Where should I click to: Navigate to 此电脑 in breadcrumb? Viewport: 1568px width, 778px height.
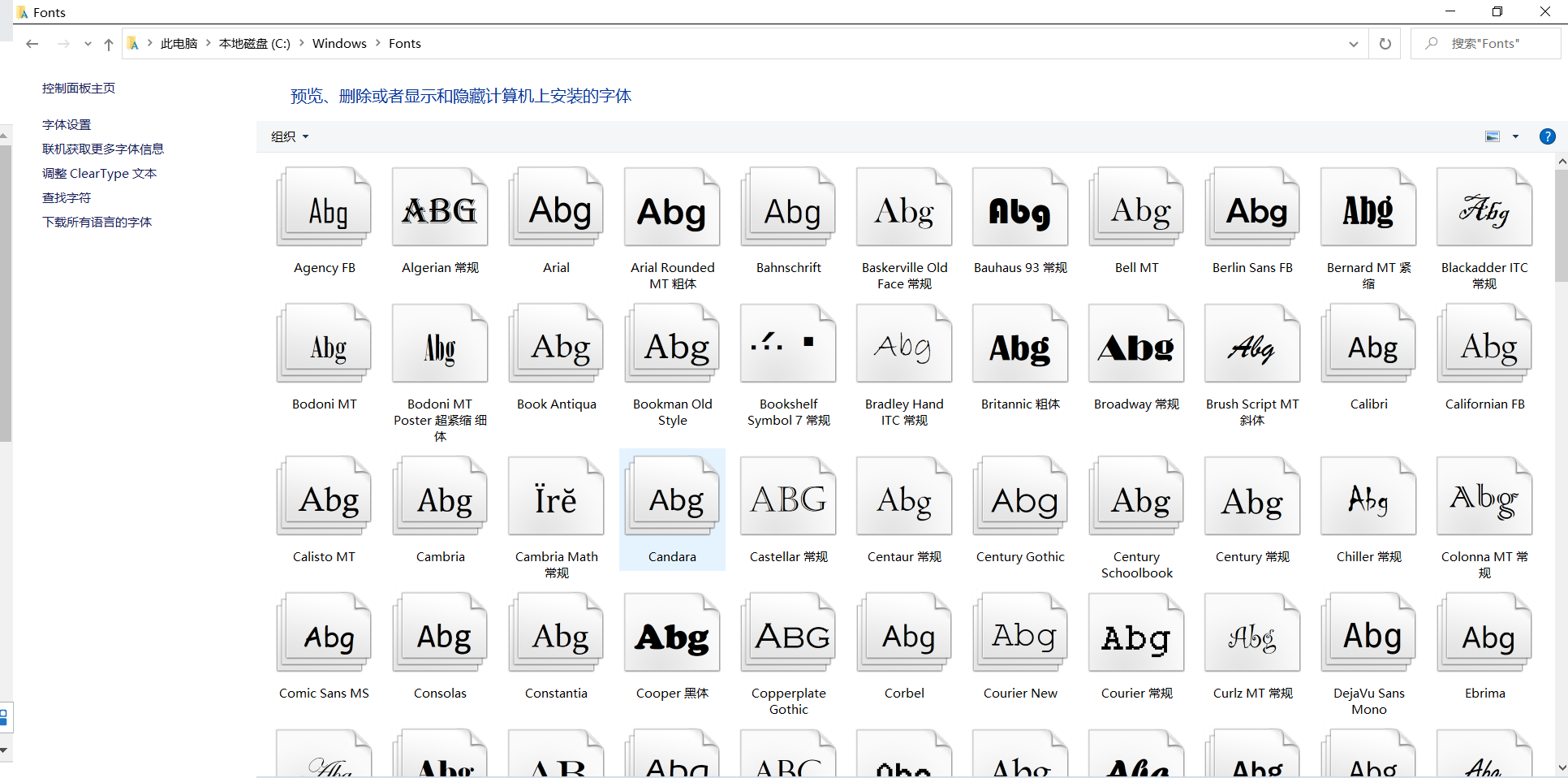[x=179, y=44]
